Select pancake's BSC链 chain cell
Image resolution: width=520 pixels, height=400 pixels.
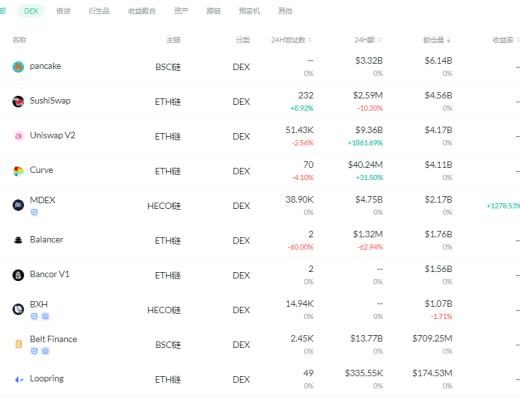[168, 67]
